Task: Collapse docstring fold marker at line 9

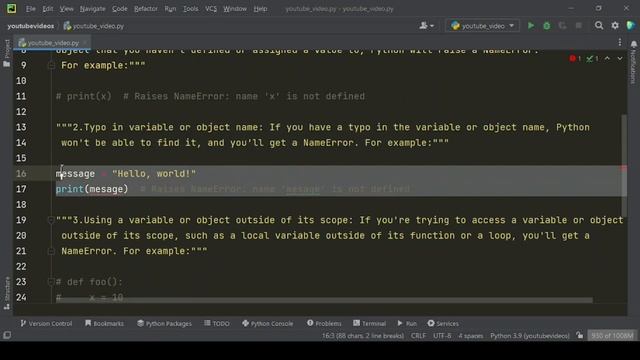Action: (x=51, y=65)
